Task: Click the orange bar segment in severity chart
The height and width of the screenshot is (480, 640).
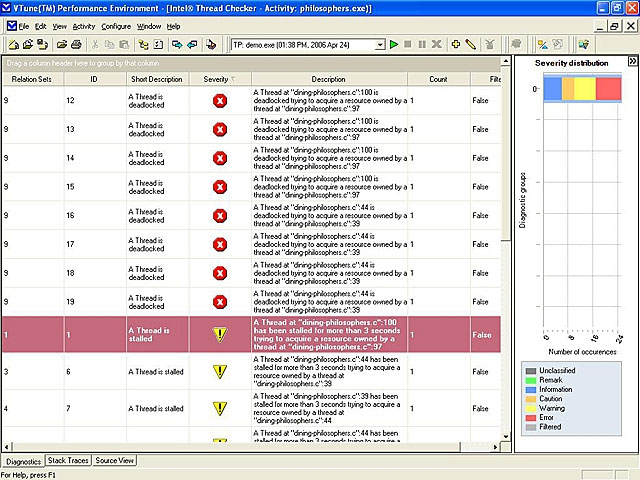Action: tap(568, 89)
